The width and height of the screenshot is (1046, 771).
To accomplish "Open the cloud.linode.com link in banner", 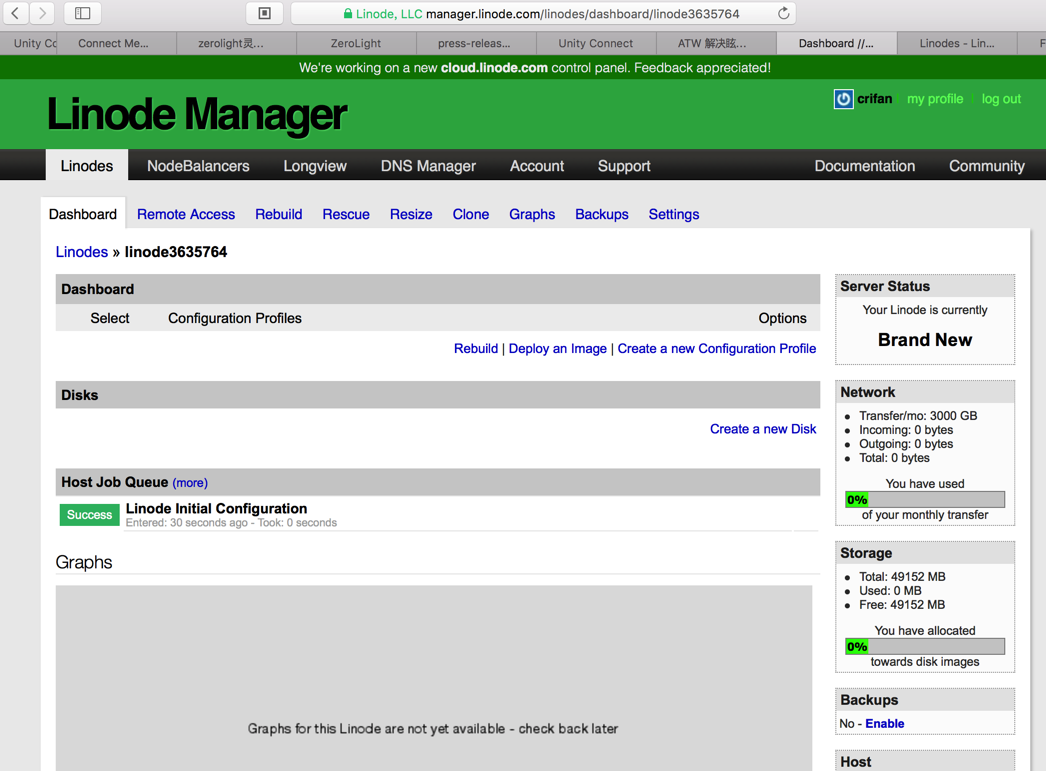I will click(x=494, y=67).
